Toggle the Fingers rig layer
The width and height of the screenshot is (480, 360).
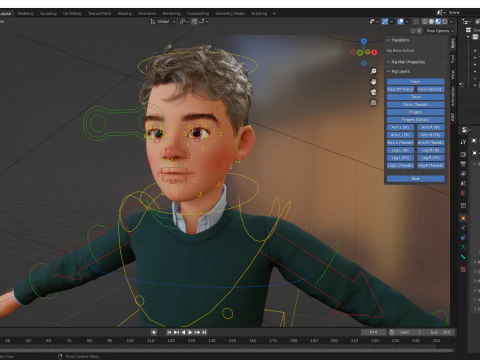click(416, 112)
